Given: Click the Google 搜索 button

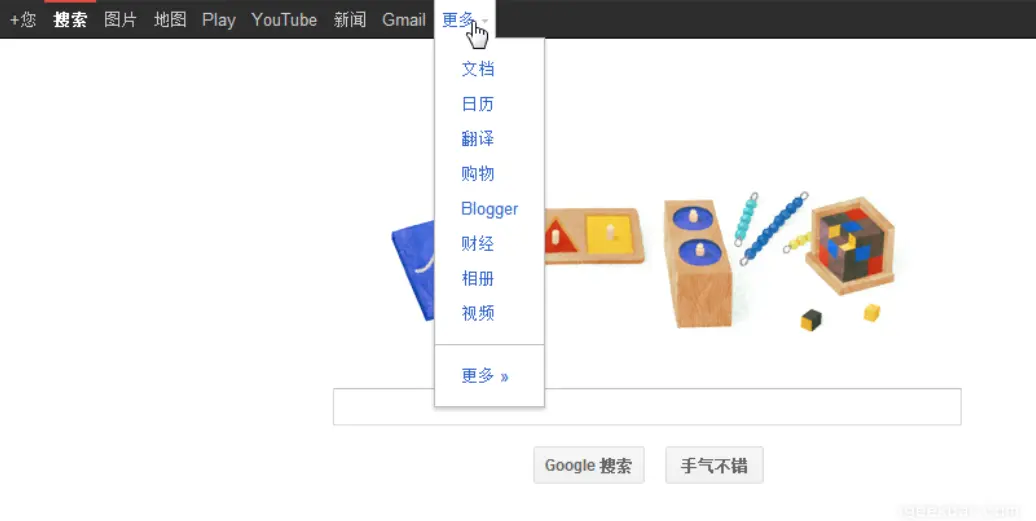Looking at the screenshot, I should (x=589, y=465).
